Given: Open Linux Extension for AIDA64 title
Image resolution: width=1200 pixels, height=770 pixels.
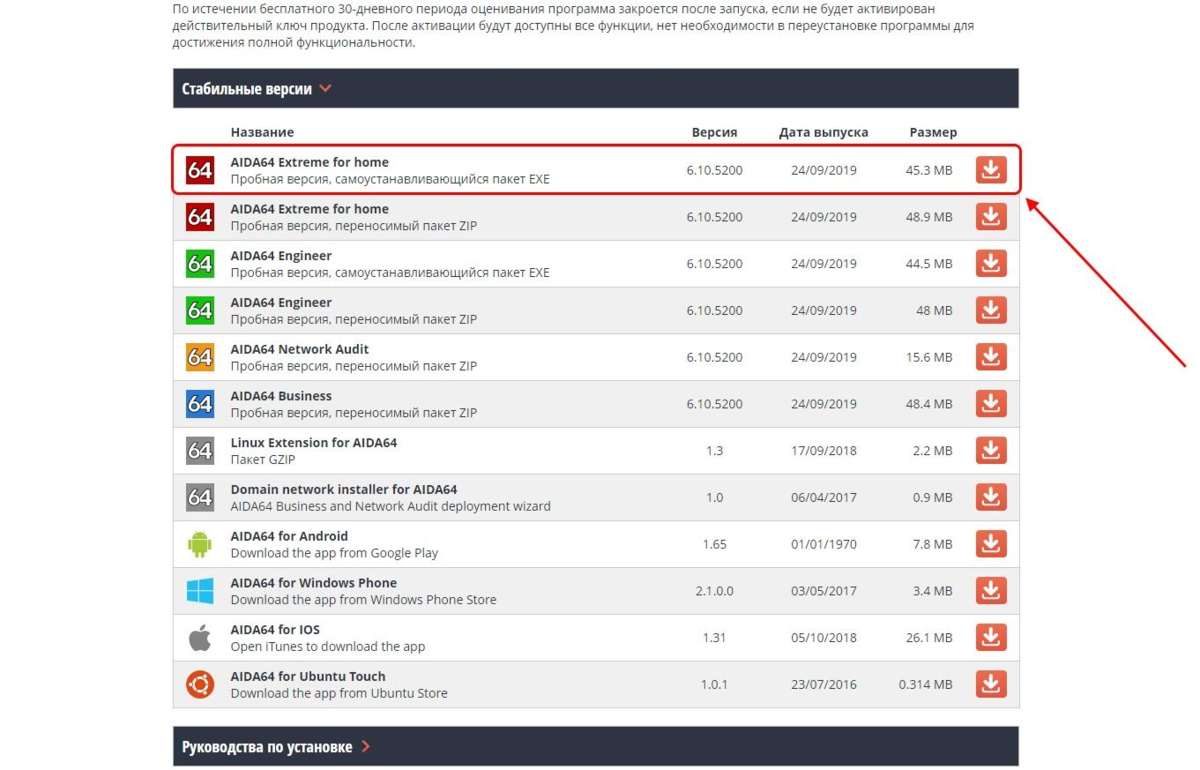Looking at the screenshot, I should point(313,442).
